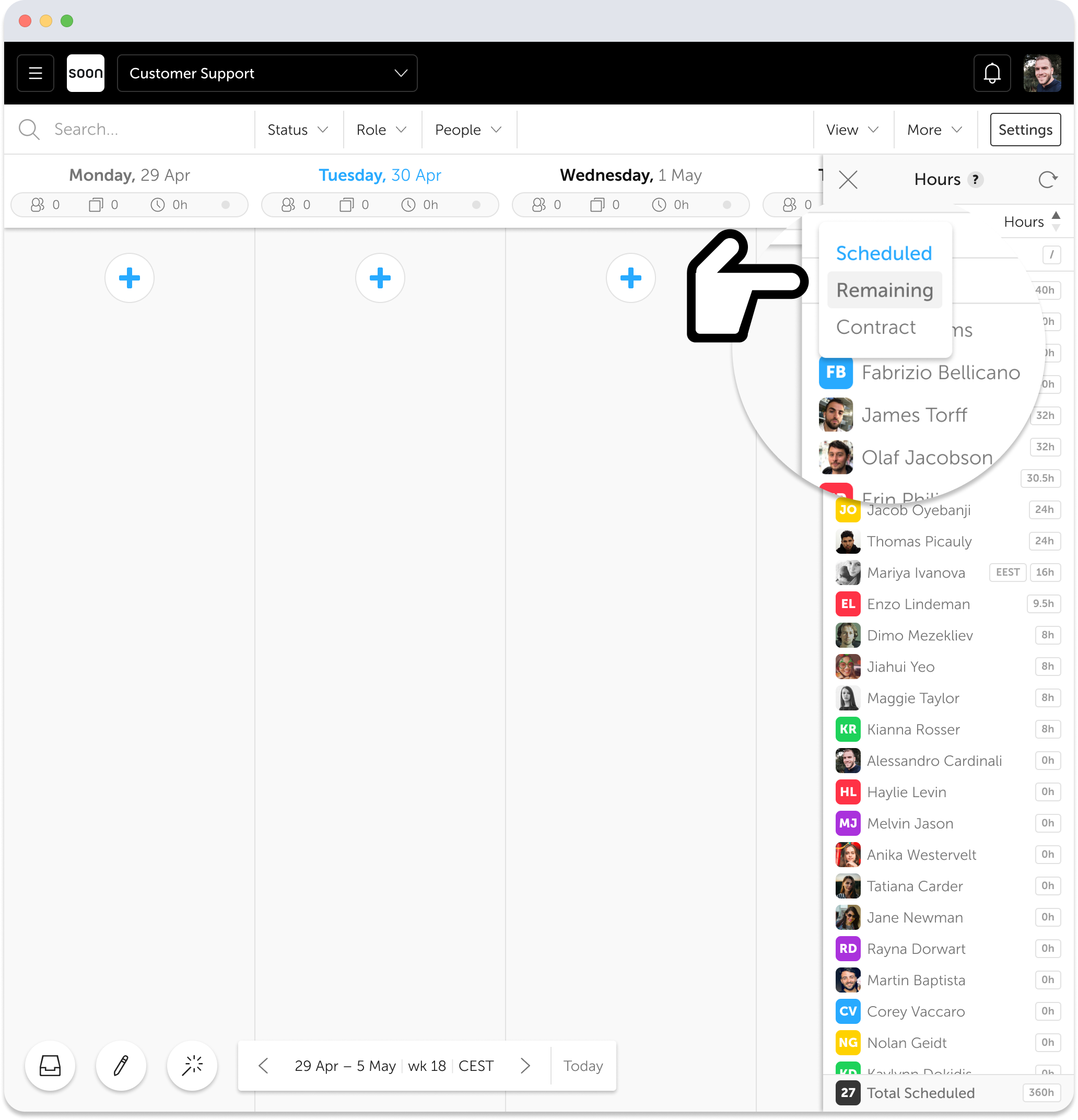The height and width of the screenshot is (1120, 1078).
Task: Close the Hours panel
Action: pyautogui.click(x=848, y=180)
